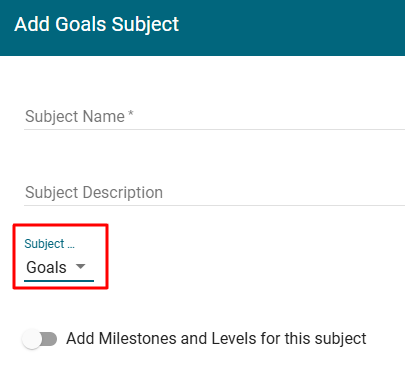
Task: Open the Goals dropdown arrow
Action: pos(81,267)
